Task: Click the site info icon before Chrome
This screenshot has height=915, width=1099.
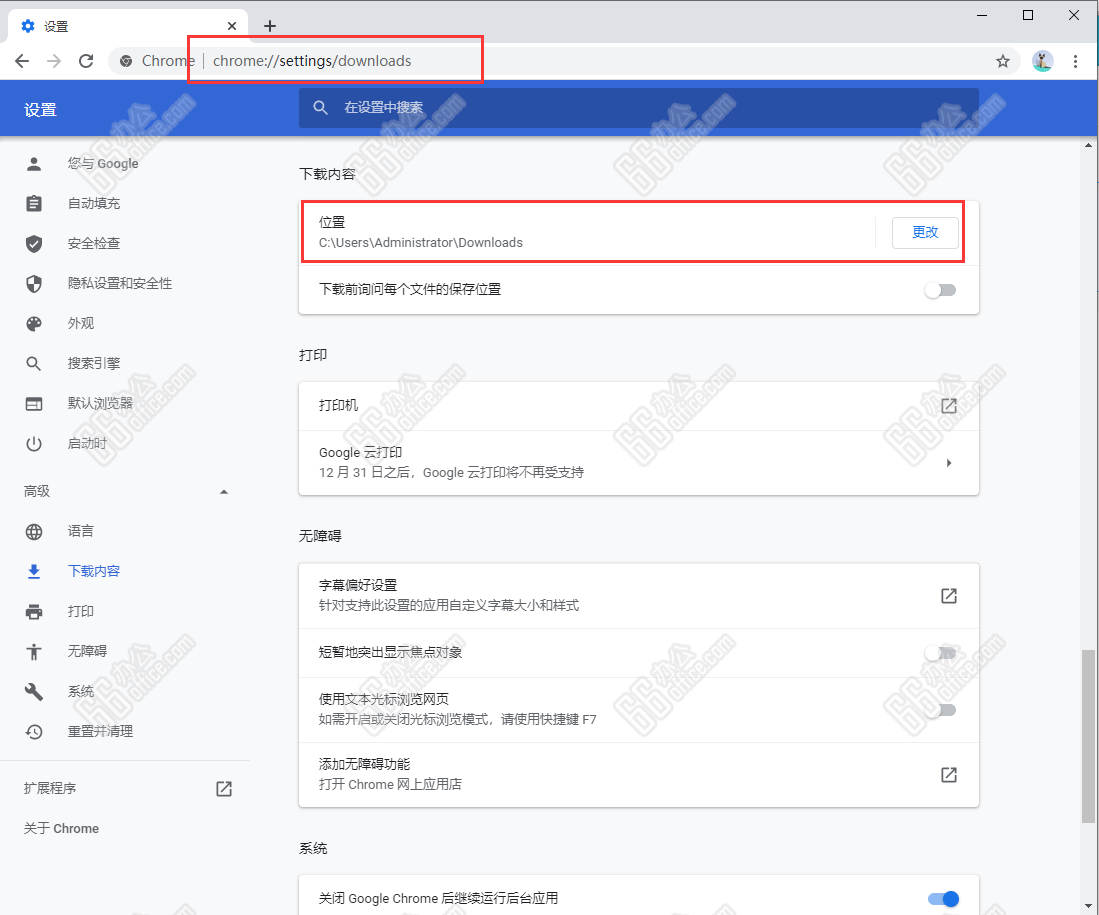Action: click(126, 61)
